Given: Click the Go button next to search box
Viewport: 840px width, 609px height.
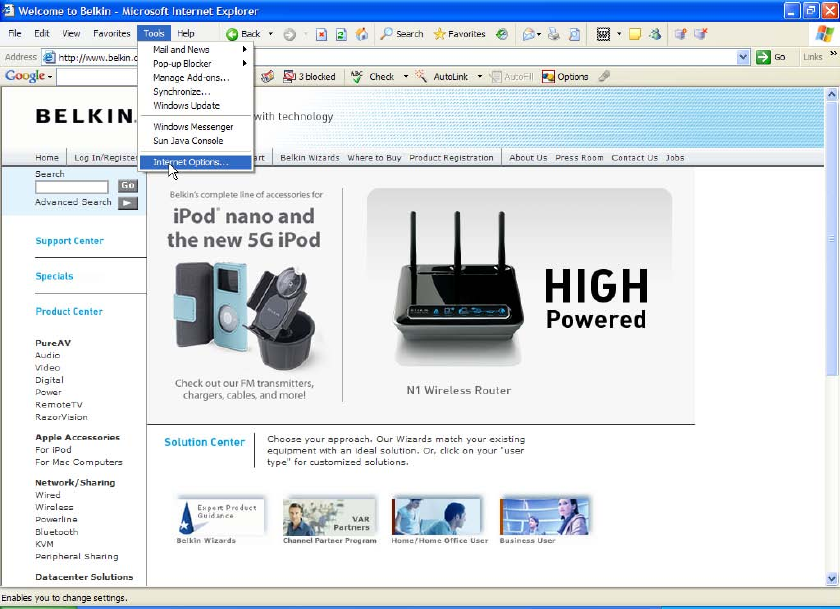Looking at the screenshot, I should 128,185.
